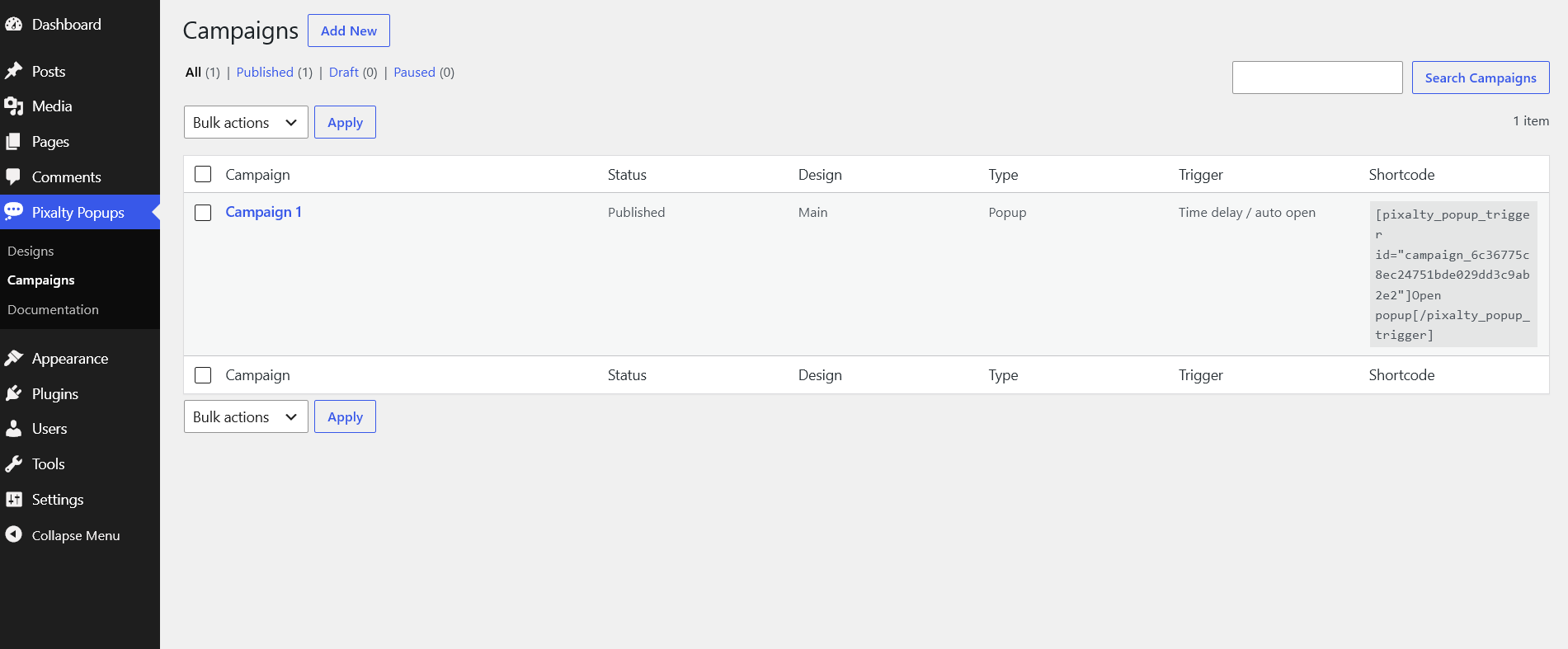Viewport: 1568px width, 649px height.
Task: Click the Add New campaign button
Action: click(x=349, y=31)
